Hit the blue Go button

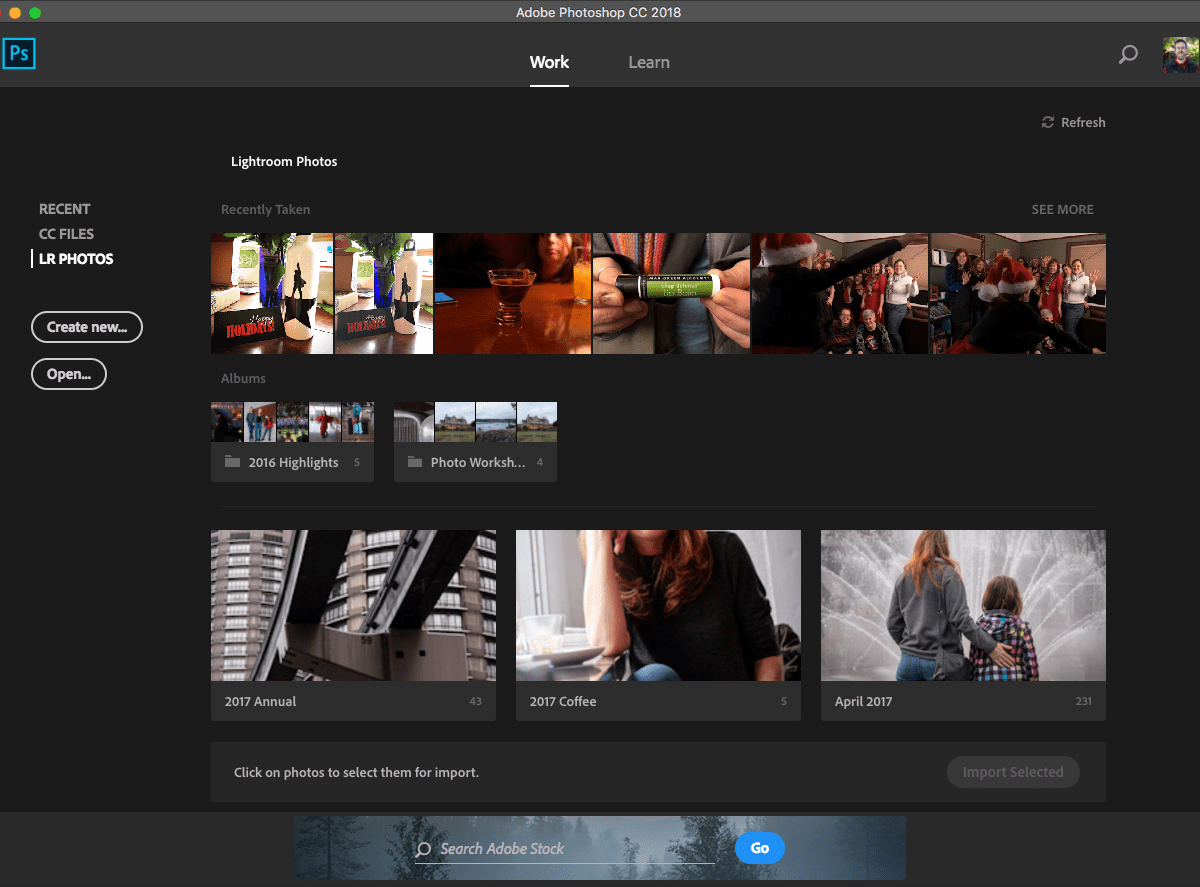[x=759, y=848]
